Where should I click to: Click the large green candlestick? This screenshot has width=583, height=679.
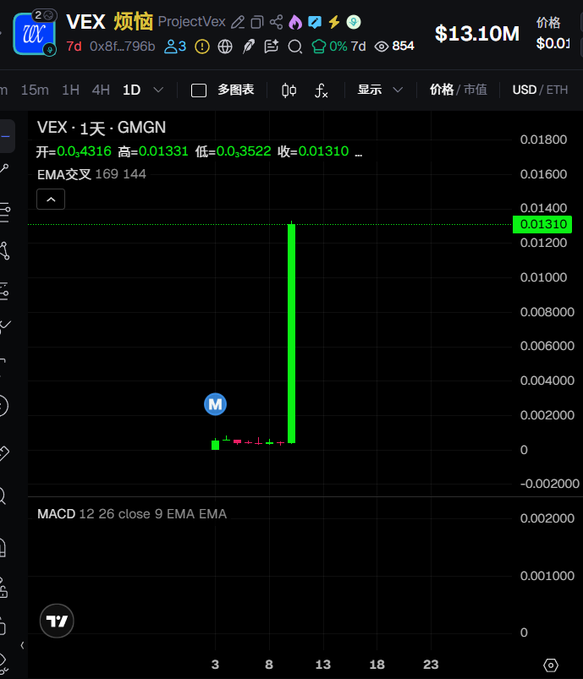292,333
